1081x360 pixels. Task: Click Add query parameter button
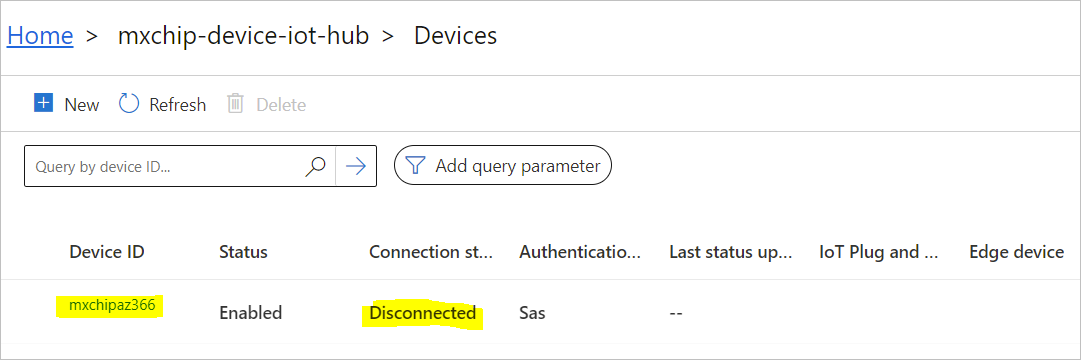click(503, 166)
